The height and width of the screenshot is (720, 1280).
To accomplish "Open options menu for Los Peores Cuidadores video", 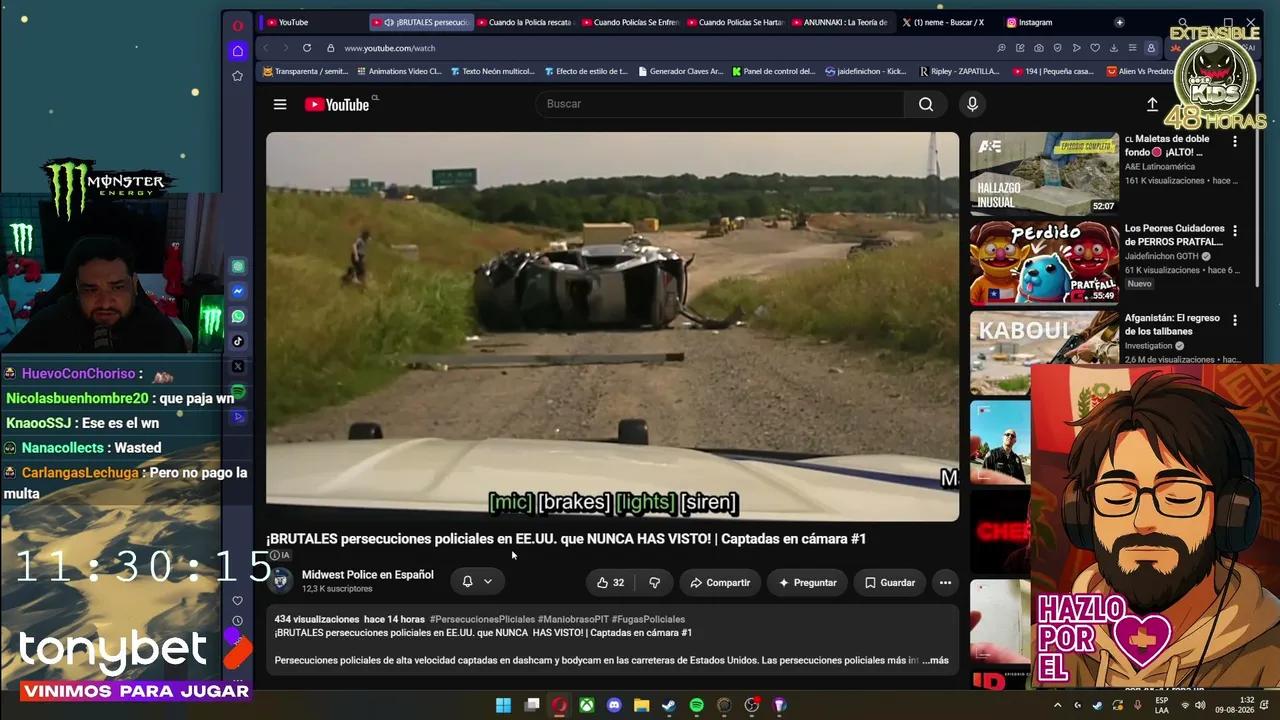I will pos(1235,231).
